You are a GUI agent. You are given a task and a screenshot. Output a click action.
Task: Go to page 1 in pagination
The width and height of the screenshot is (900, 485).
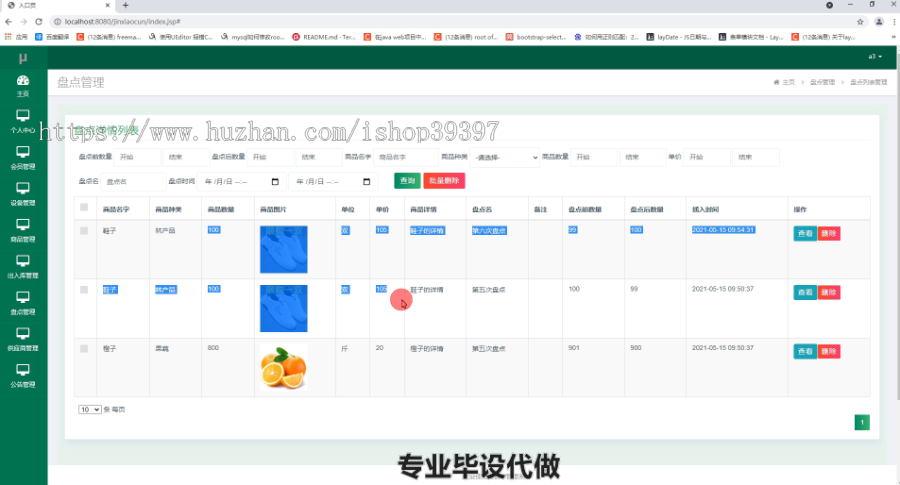click(x=862, y=422)
